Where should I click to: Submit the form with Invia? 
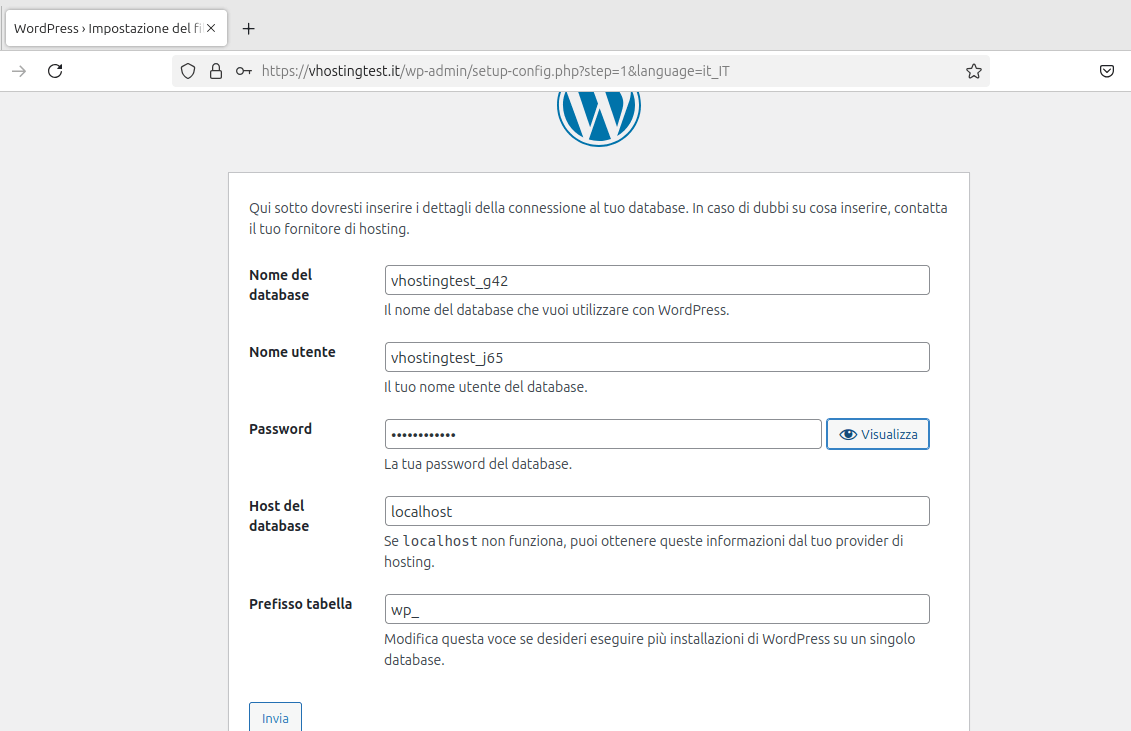(x=275, y=718)
